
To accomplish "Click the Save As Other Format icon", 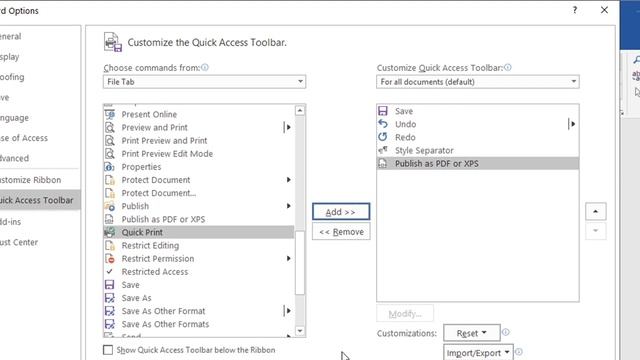I will point(110,311).
